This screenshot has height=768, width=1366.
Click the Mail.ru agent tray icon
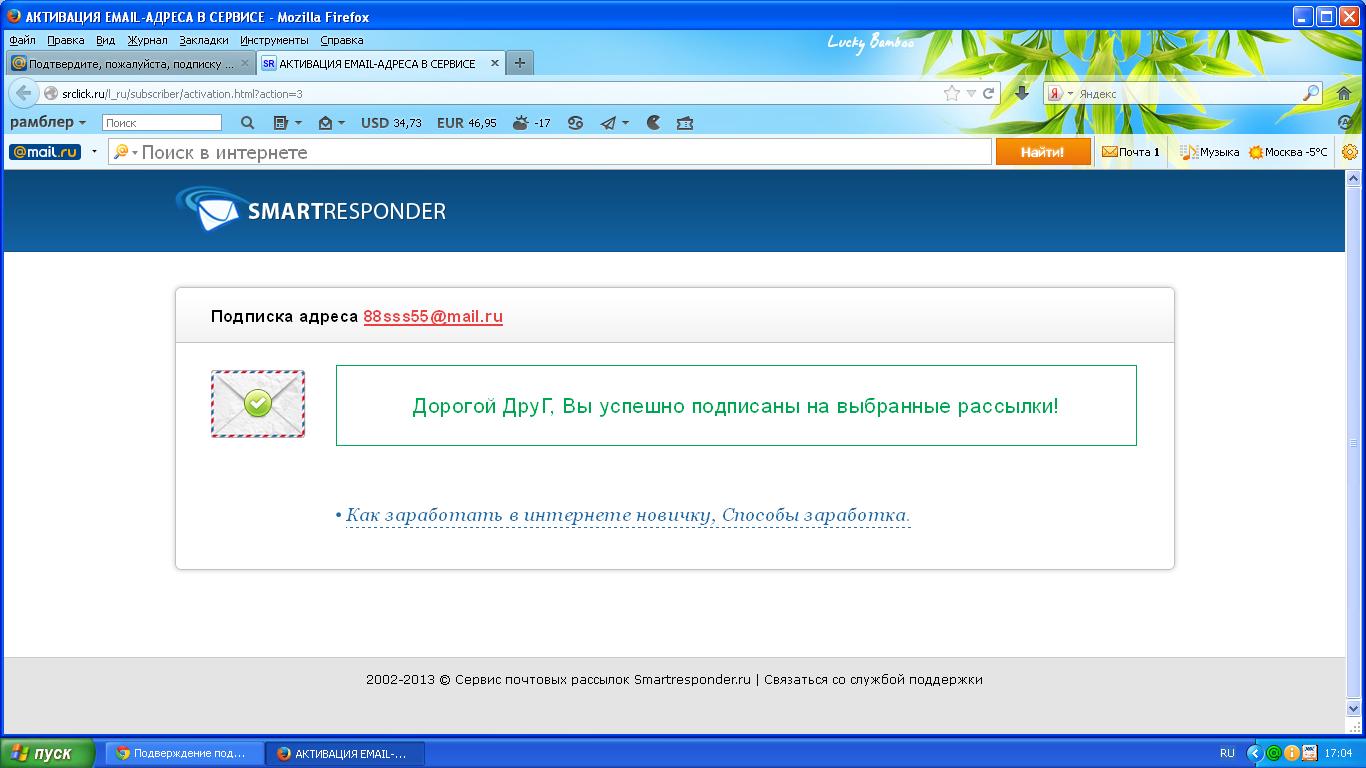[1273, 753]
